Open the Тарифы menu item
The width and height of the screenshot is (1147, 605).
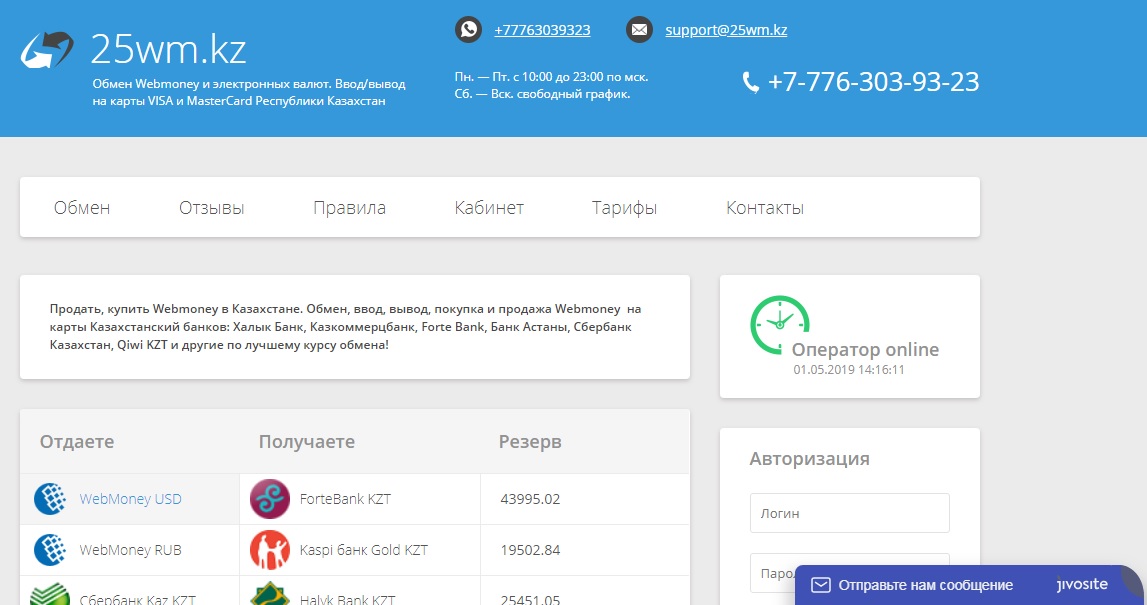tap(624, 208)
